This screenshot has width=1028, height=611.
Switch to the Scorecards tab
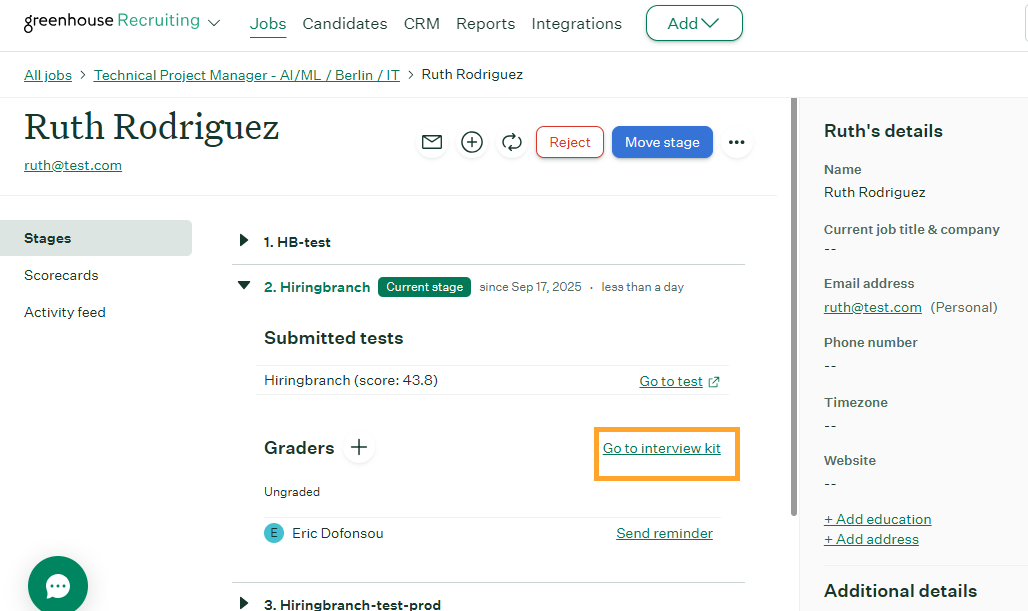(x=61, y=275)
